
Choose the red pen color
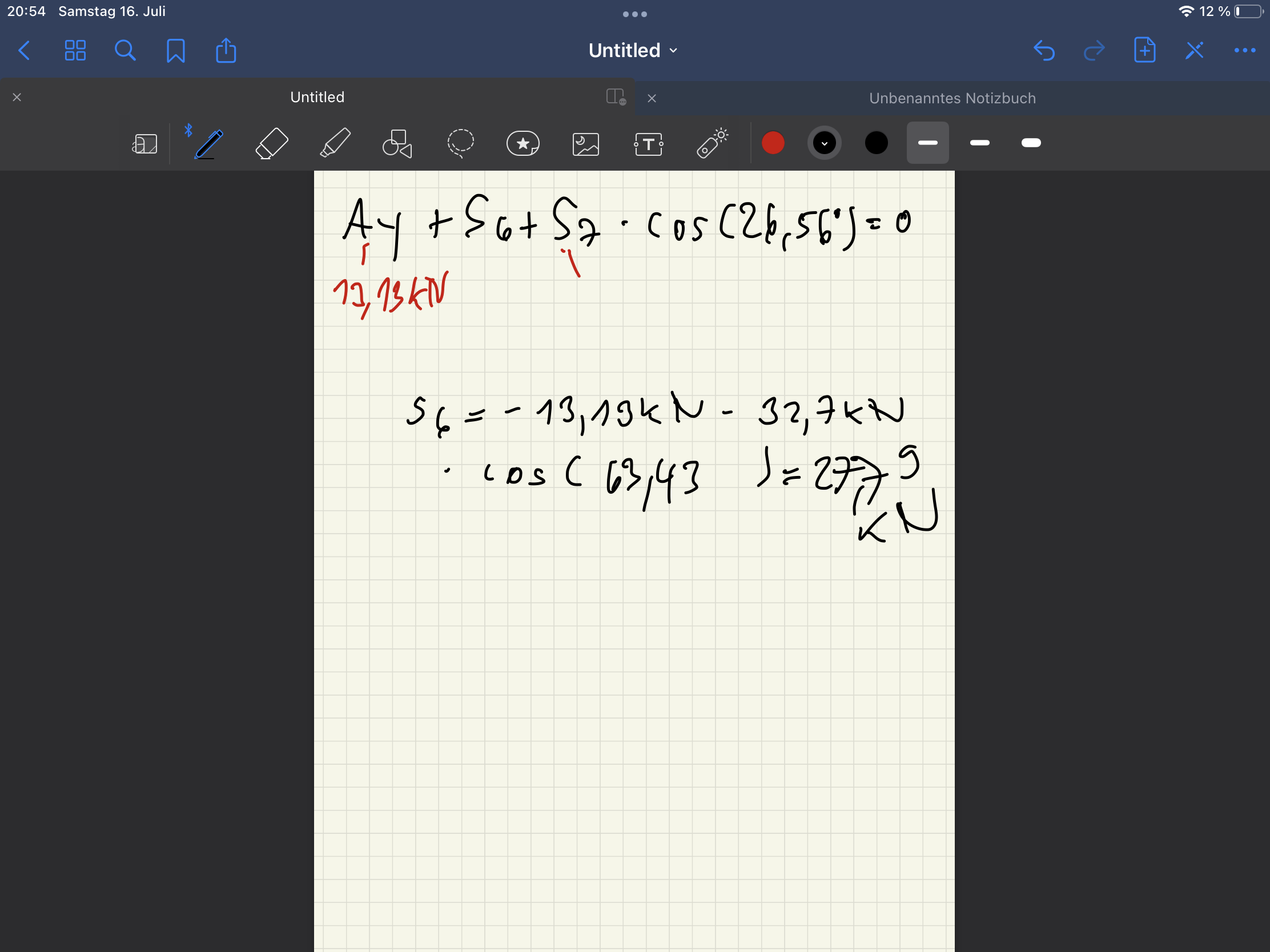(773, 143)
